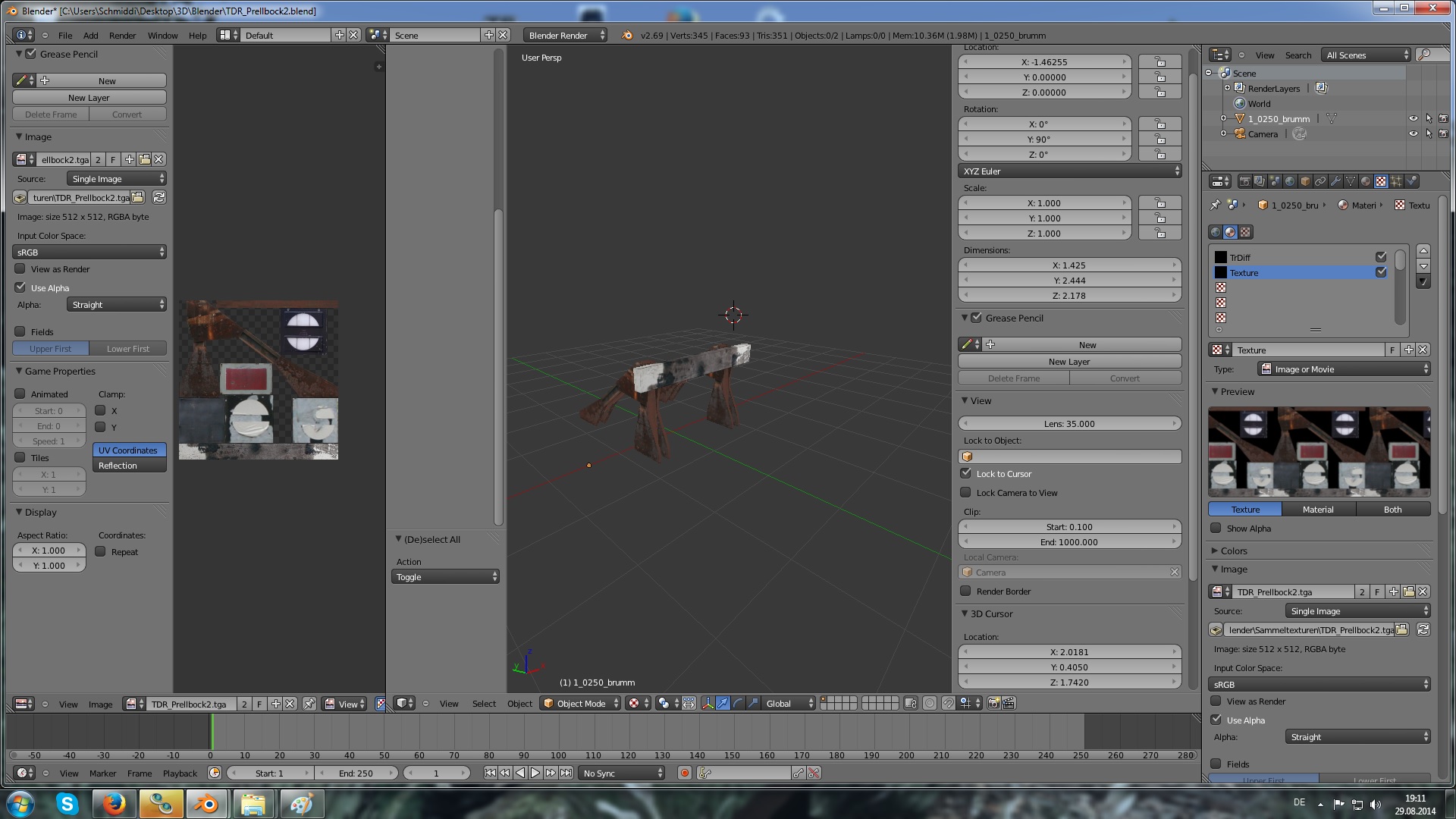Enable the Lock Camera to View checkbox
1456x819 pixels.
coord(966,493)
